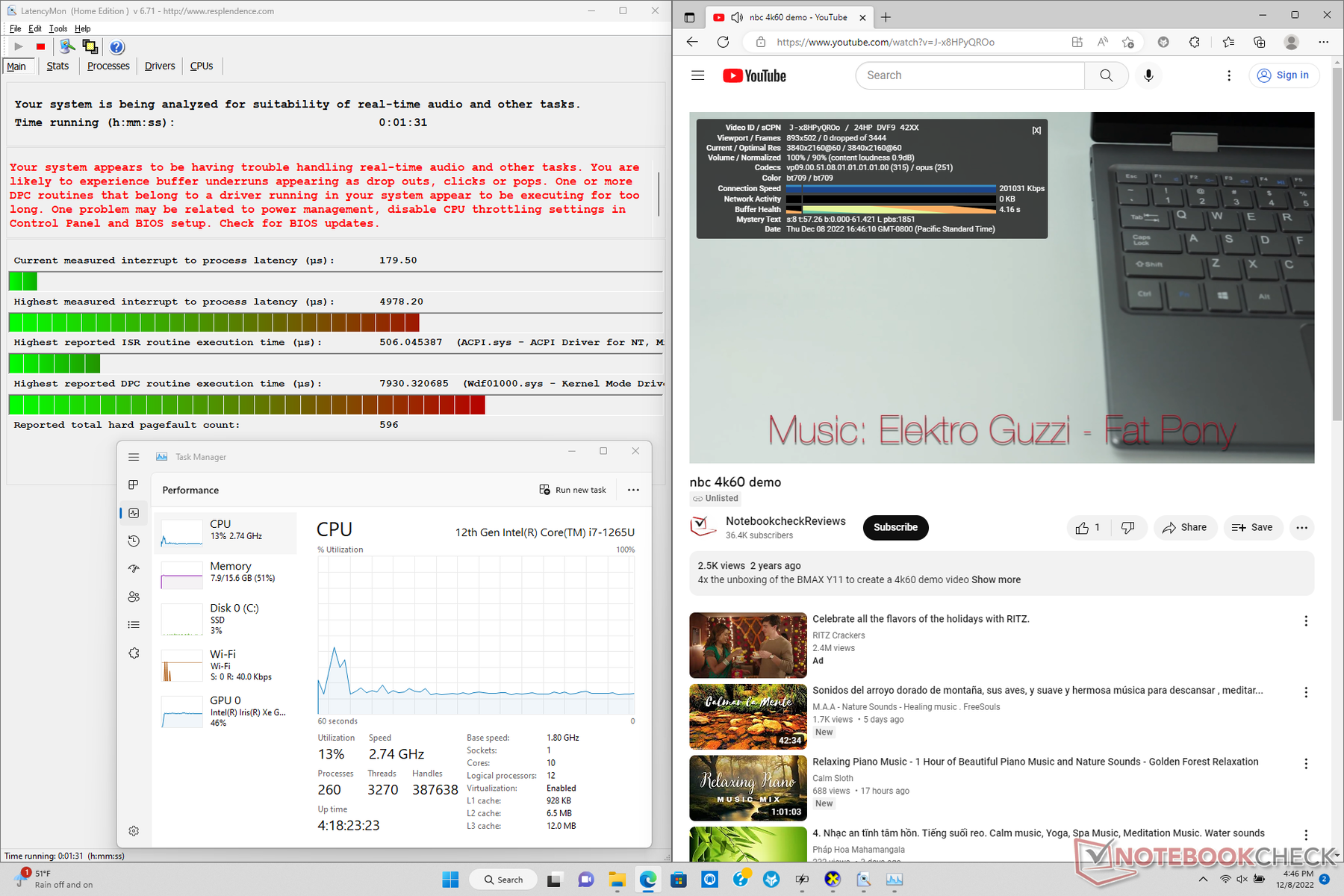This screenshot has width=1344, height=896.
Task: Open Task Manager settings gear
Action: (134, 831)
